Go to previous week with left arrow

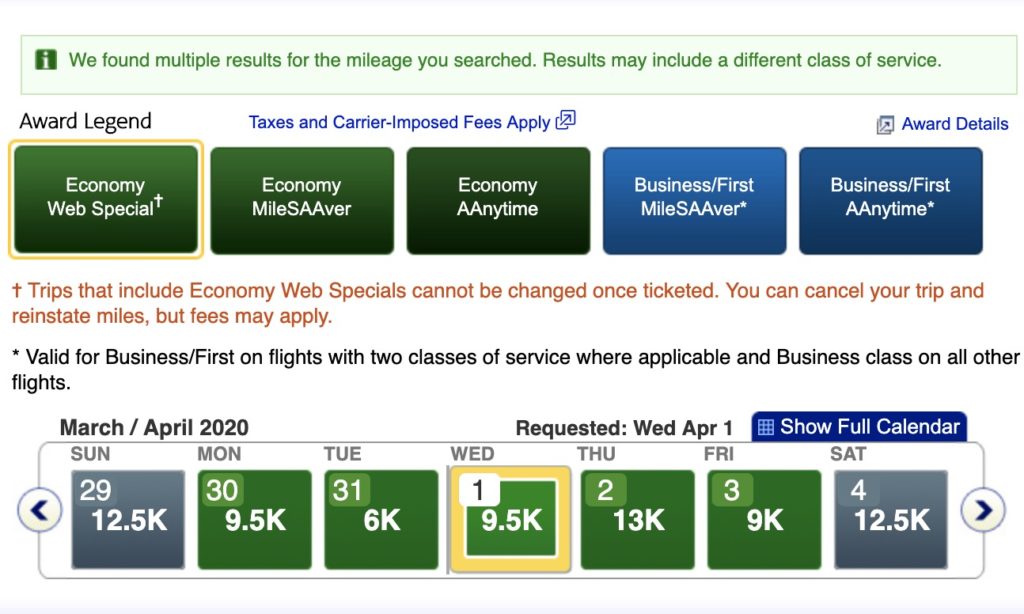click(x=39, y=511)
